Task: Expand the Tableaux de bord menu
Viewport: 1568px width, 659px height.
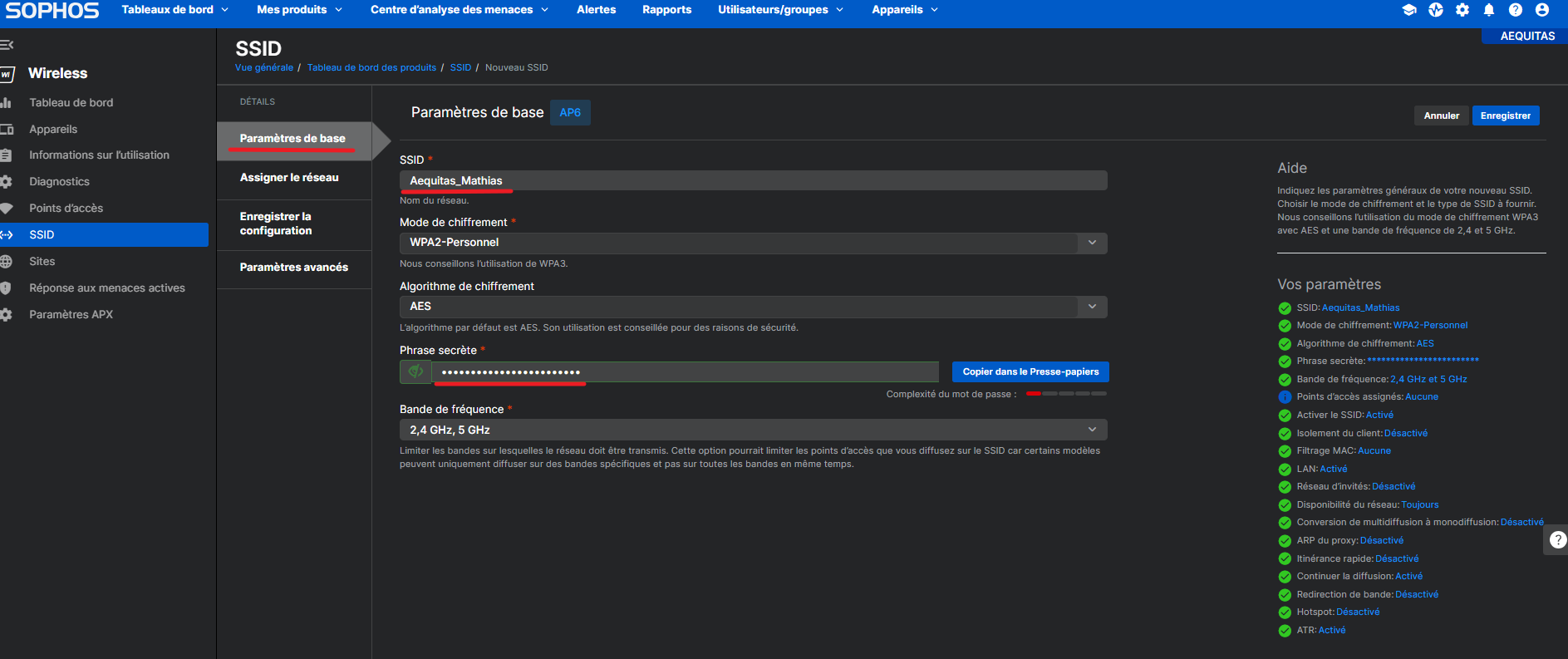Action: coord(175,10)
